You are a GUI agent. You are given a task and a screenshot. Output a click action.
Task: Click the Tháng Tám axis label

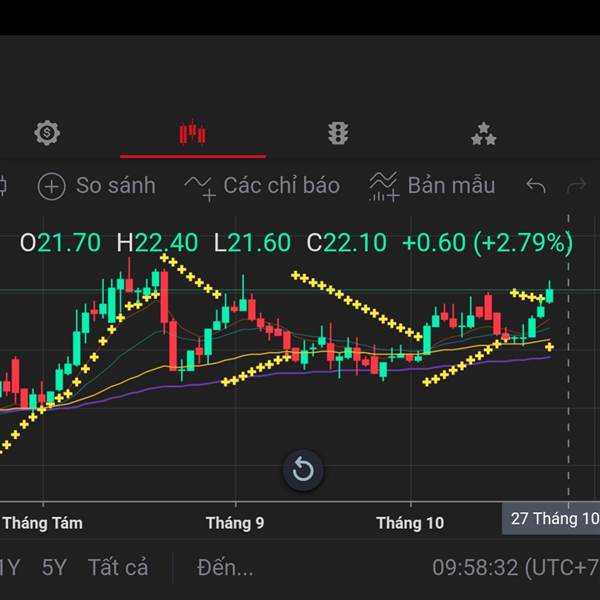[x=43, y=523]
